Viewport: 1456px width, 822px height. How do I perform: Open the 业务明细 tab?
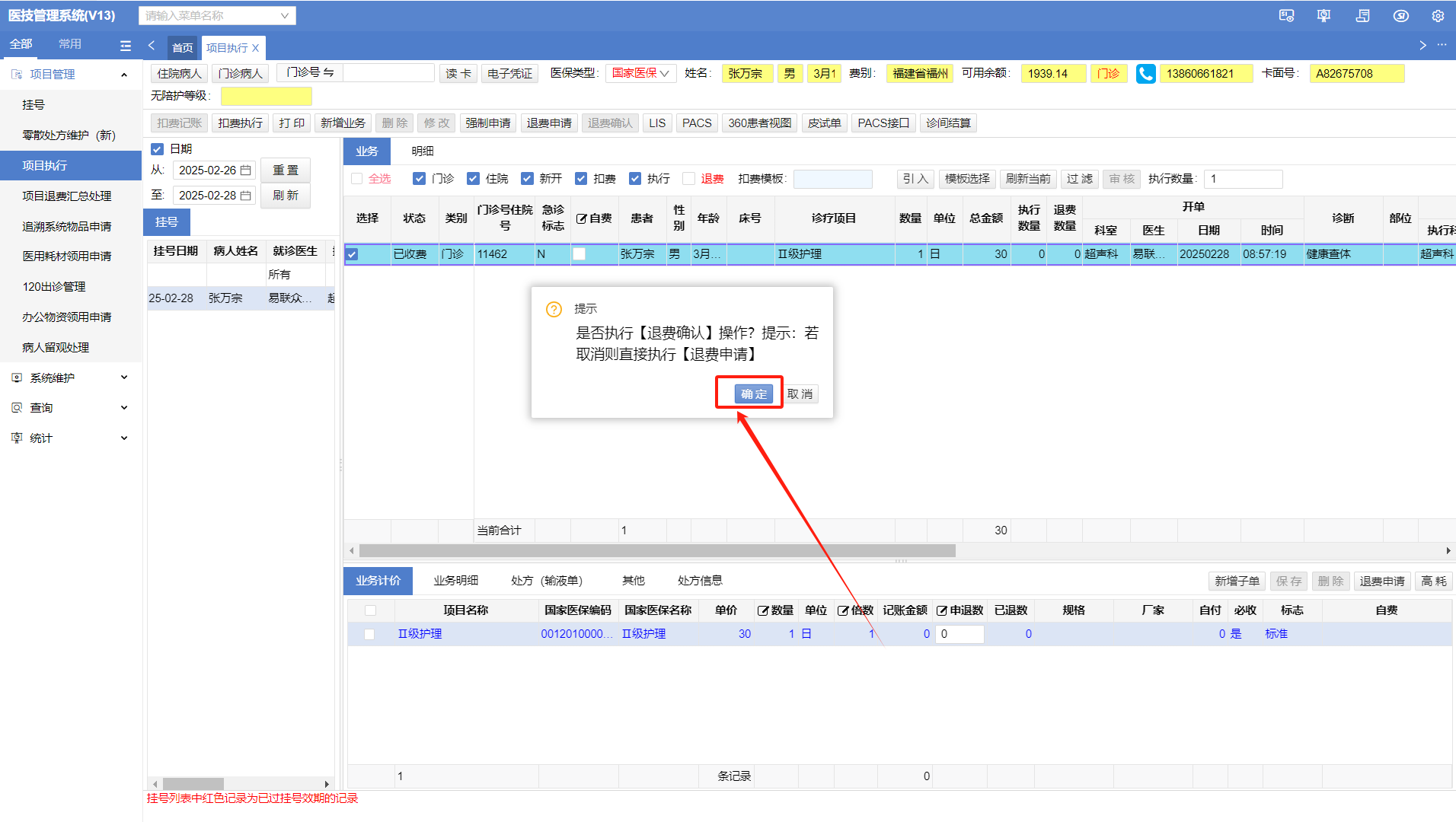pyautogui.click(x=456, y=581)
